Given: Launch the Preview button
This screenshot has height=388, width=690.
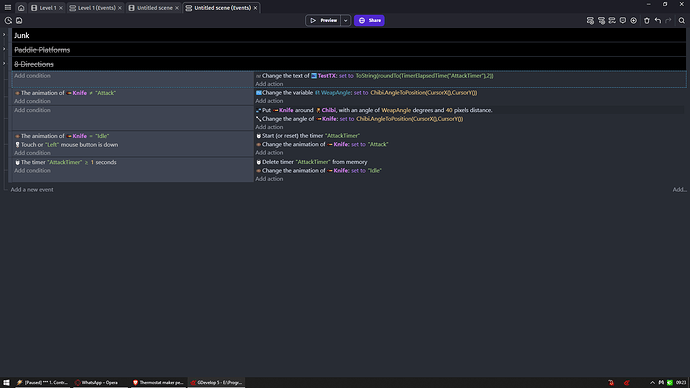Looking at the screenshot, I should (323, 20).
